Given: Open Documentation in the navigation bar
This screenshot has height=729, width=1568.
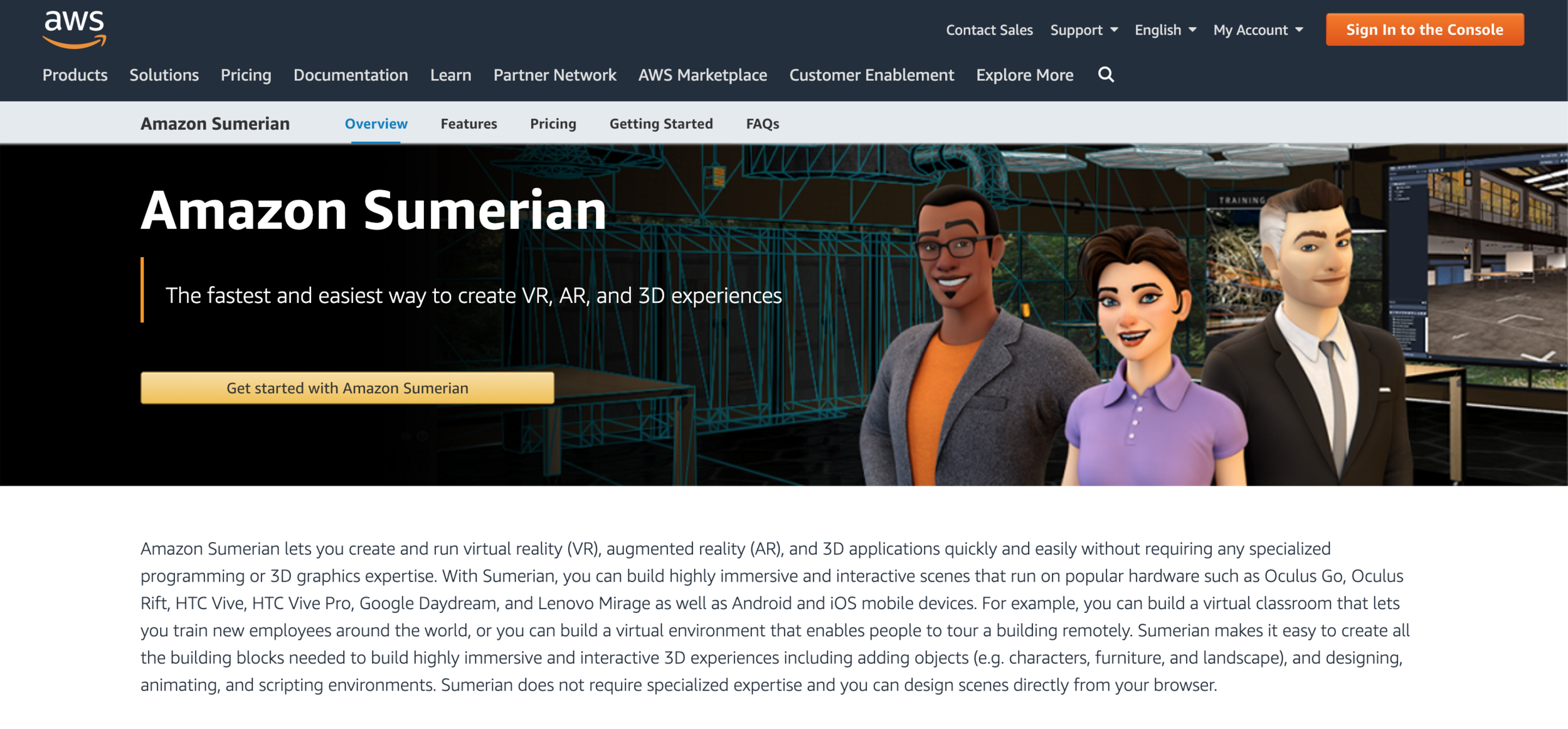Looking at the screenshot, I should 351,75.
